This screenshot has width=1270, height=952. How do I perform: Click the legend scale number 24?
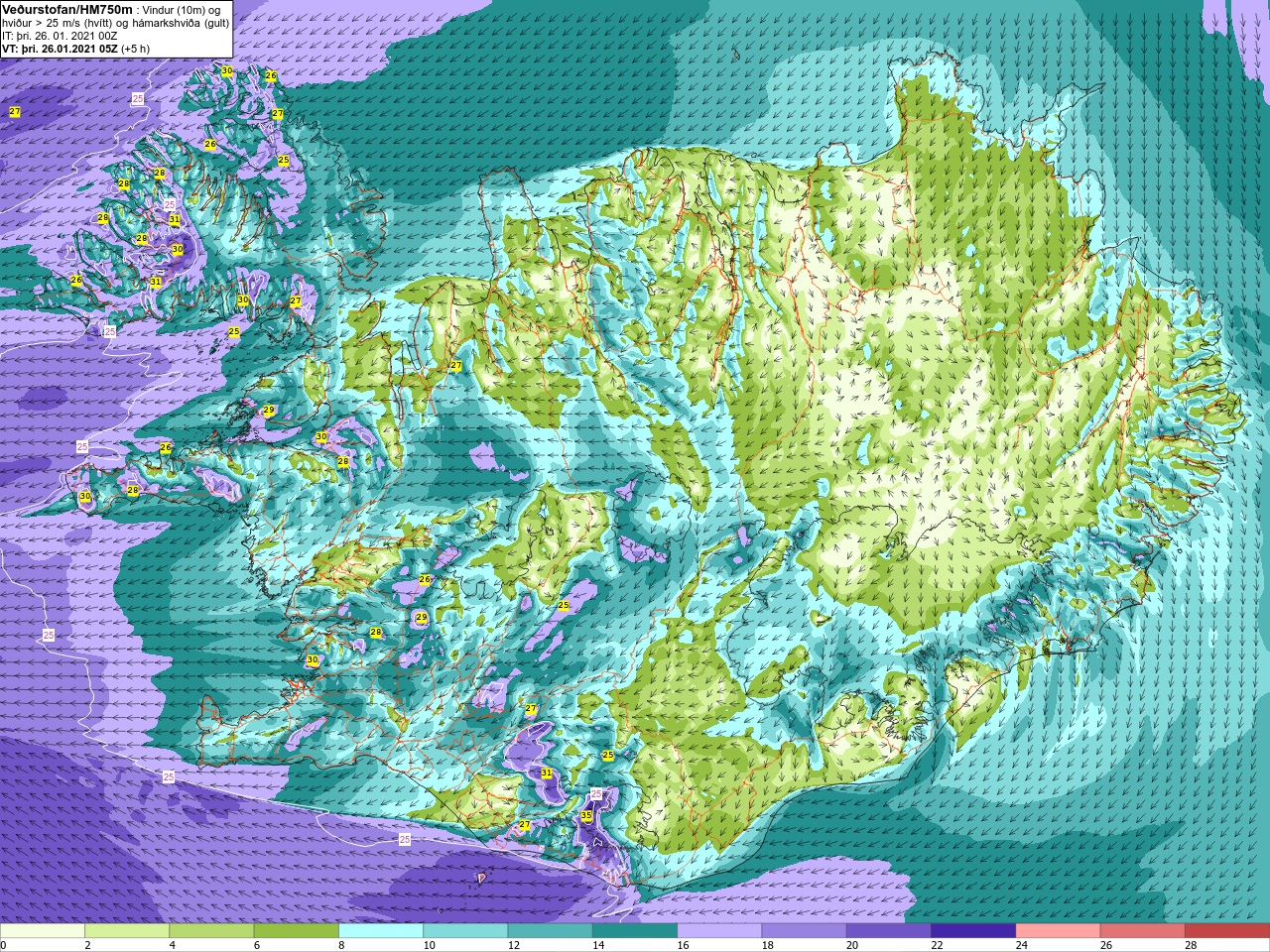1021,945
